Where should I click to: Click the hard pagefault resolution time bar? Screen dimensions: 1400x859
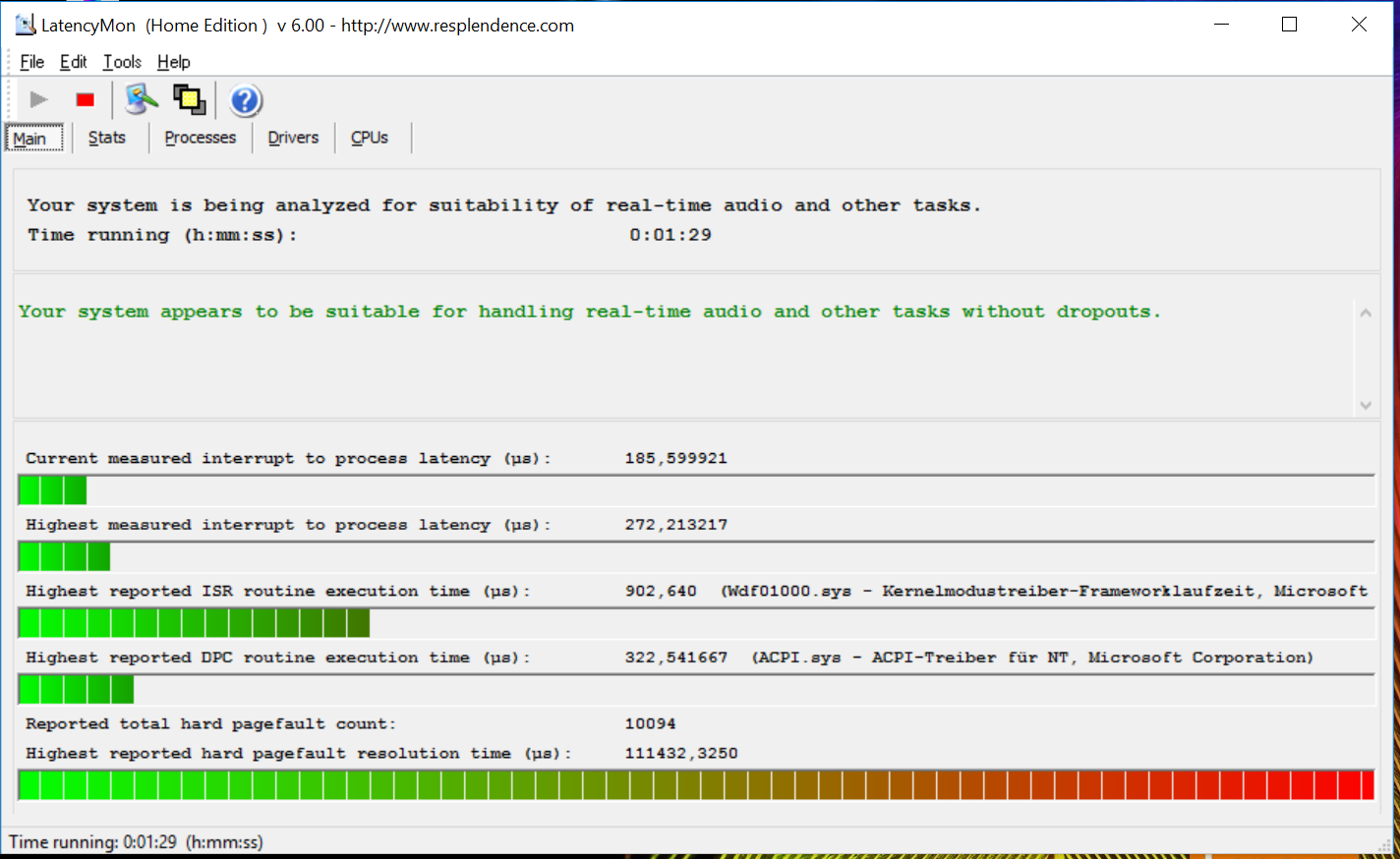695,785
